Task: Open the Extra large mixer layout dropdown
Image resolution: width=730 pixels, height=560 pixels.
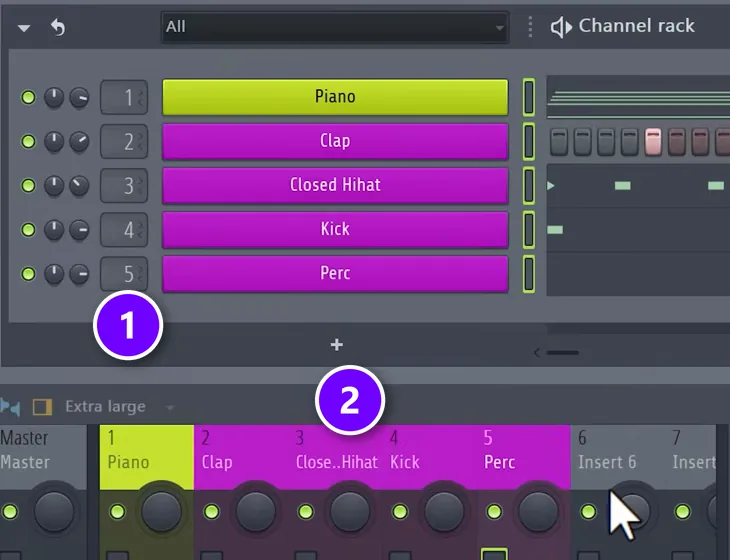Action: coord(119,407)
